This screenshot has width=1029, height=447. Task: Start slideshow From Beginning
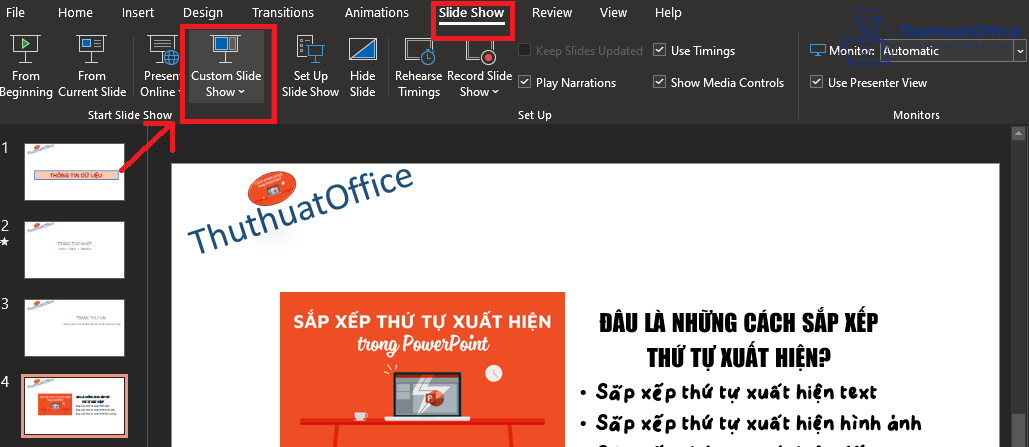[26, 67]
